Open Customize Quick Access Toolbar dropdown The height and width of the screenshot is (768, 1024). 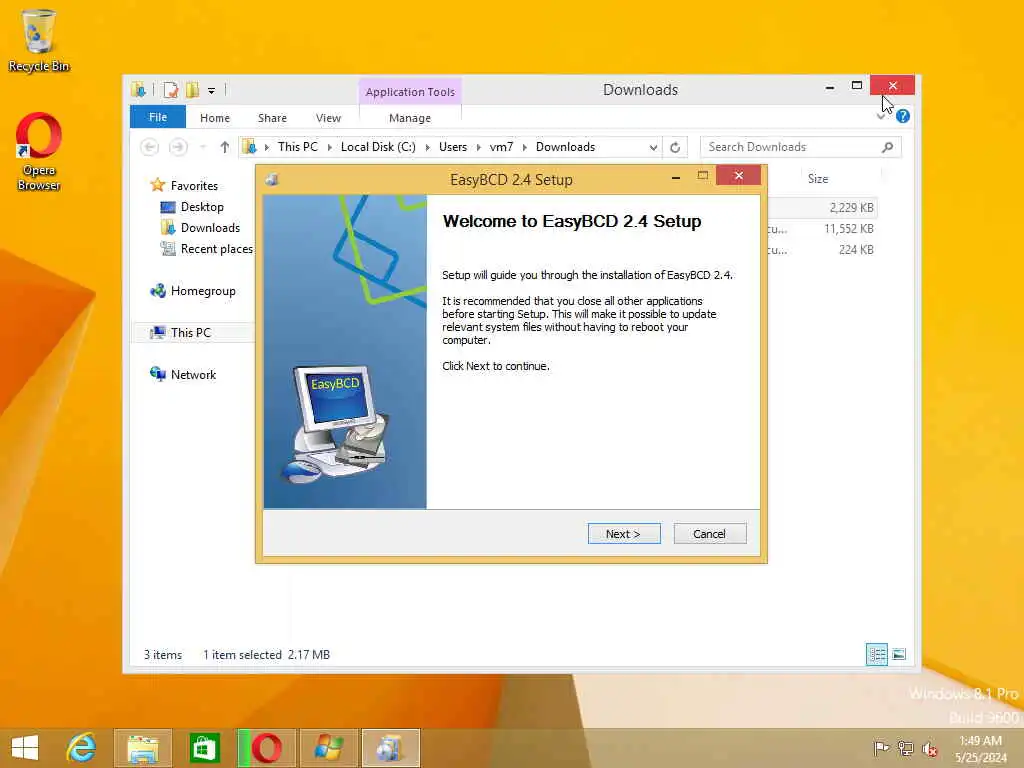[212, 90]
